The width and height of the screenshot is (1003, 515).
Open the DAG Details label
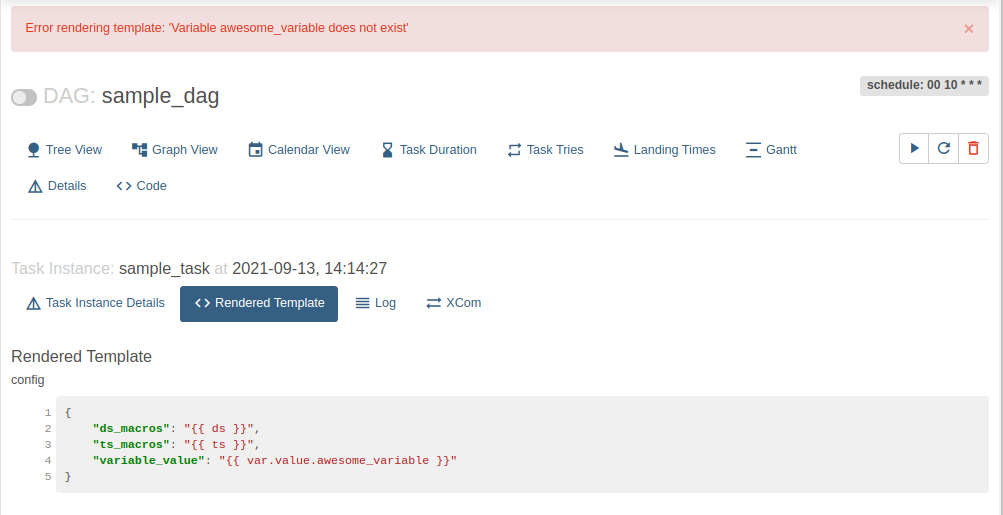pos(67,186)
